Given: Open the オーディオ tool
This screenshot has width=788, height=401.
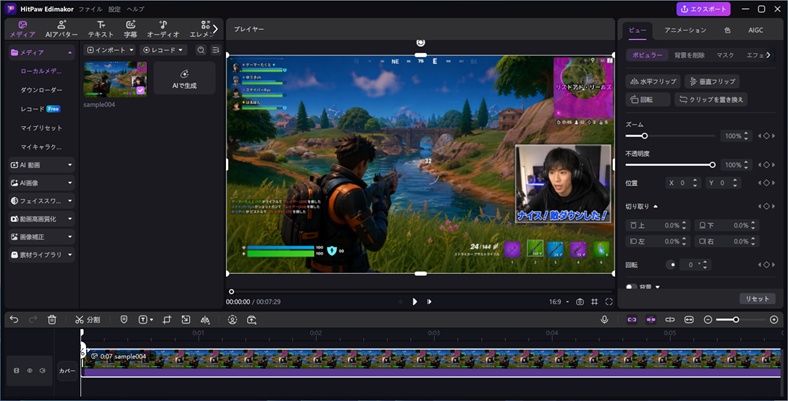Looking at the screenshot, I should pyautogui.click(x=163, y=29).
